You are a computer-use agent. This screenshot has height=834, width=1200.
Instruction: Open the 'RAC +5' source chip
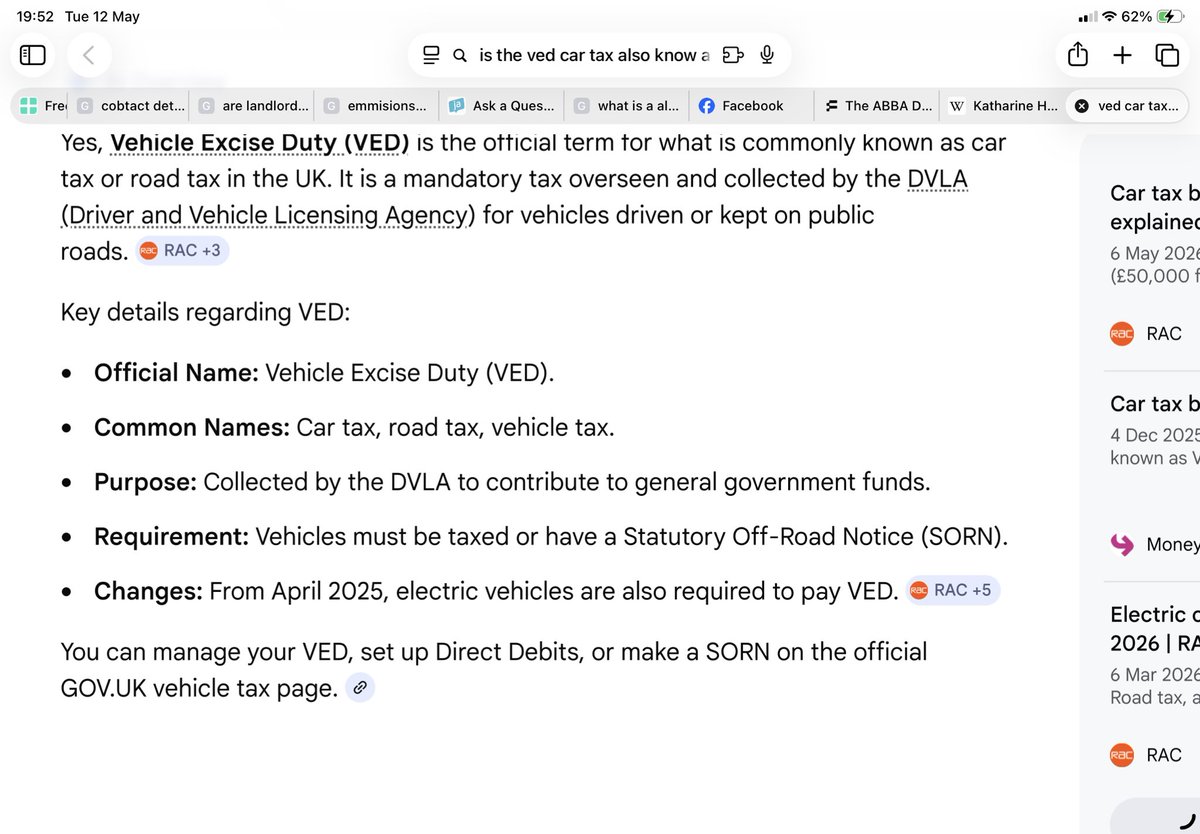tap(953, 590)
